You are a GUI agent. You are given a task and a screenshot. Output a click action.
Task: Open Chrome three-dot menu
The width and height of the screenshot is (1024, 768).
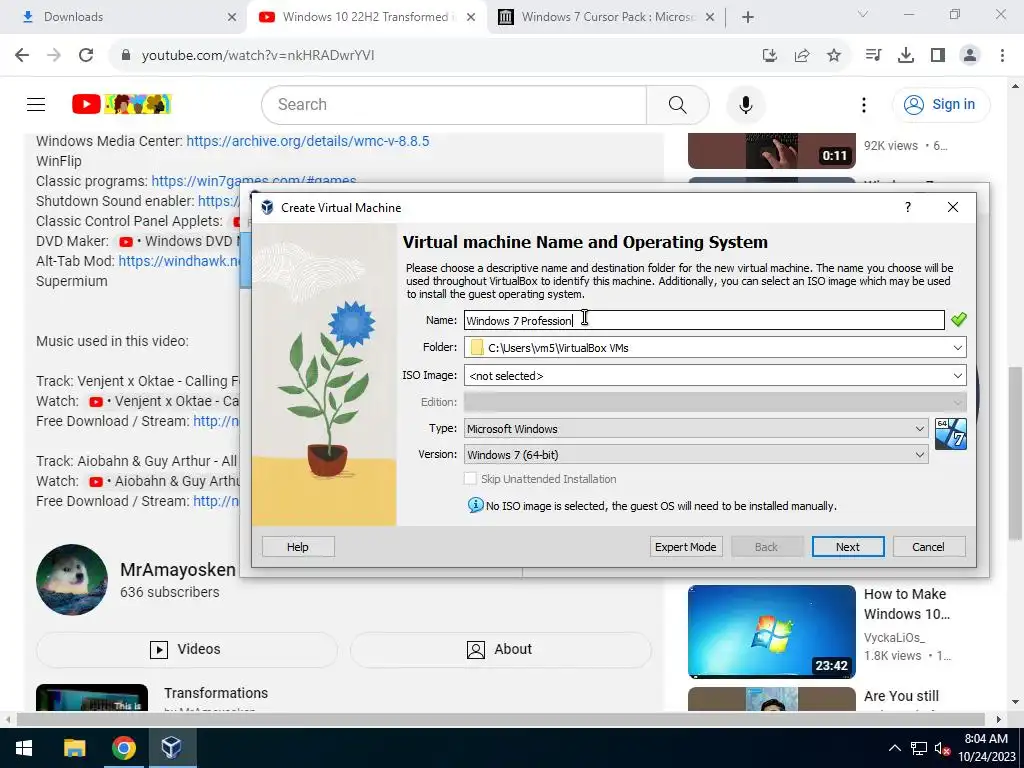pyautogui.click(x=1002, y=56)
